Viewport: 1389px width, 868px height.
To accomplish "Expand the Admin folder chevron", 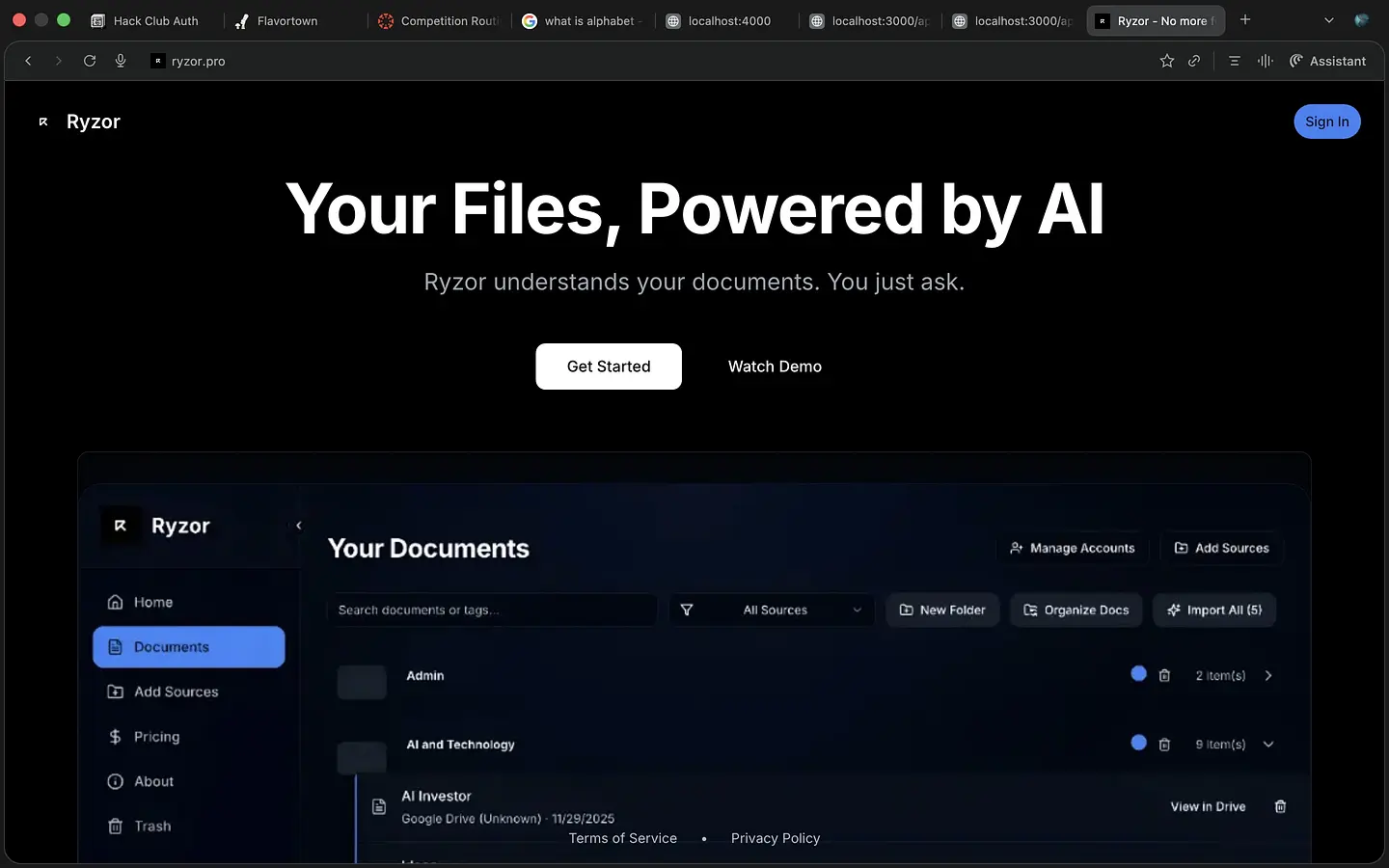I will (1268, 675).
